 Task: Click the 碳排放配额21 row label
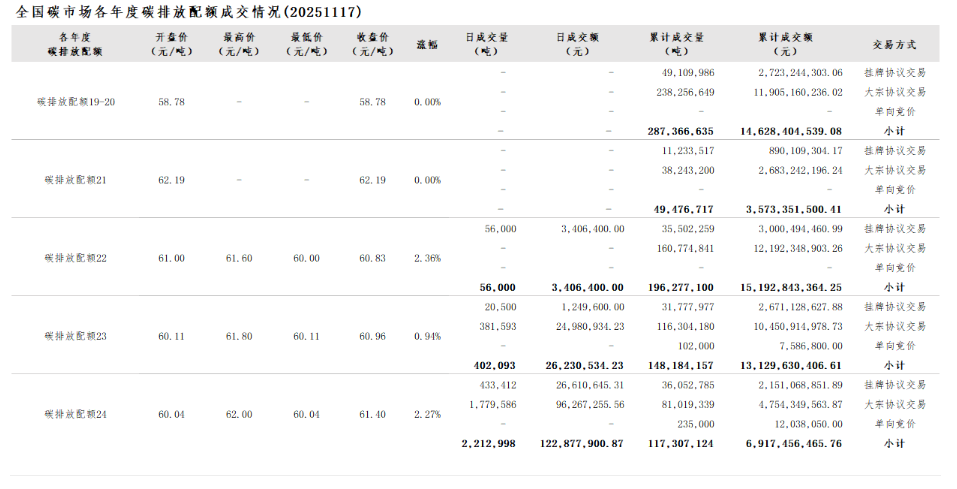[x=75, y=180]
